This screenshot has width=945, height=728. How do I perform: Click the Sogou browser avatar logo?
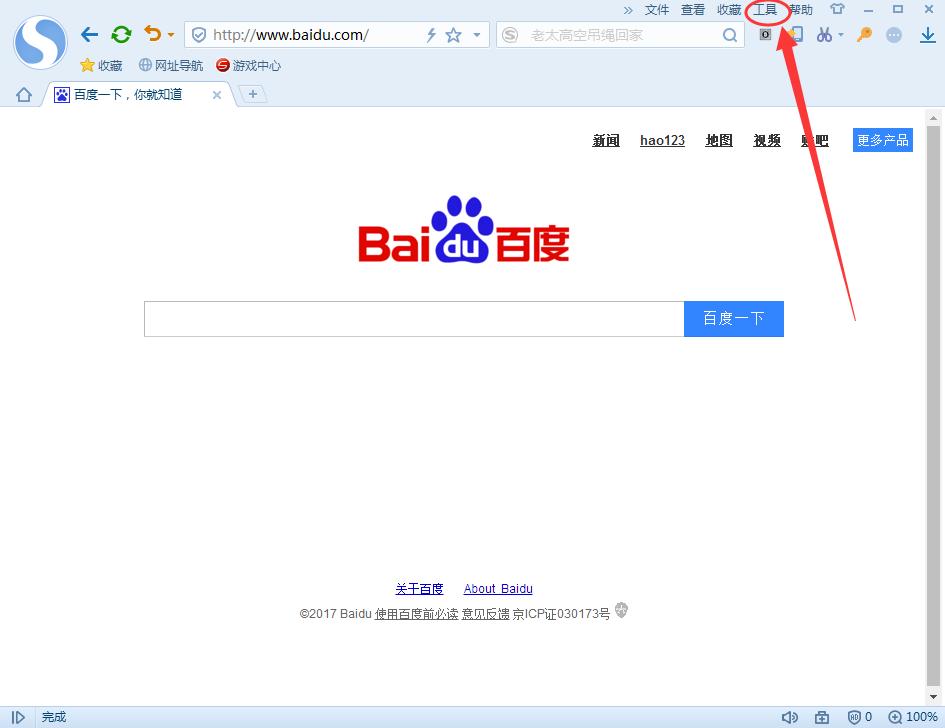click(x=40, y=42)
